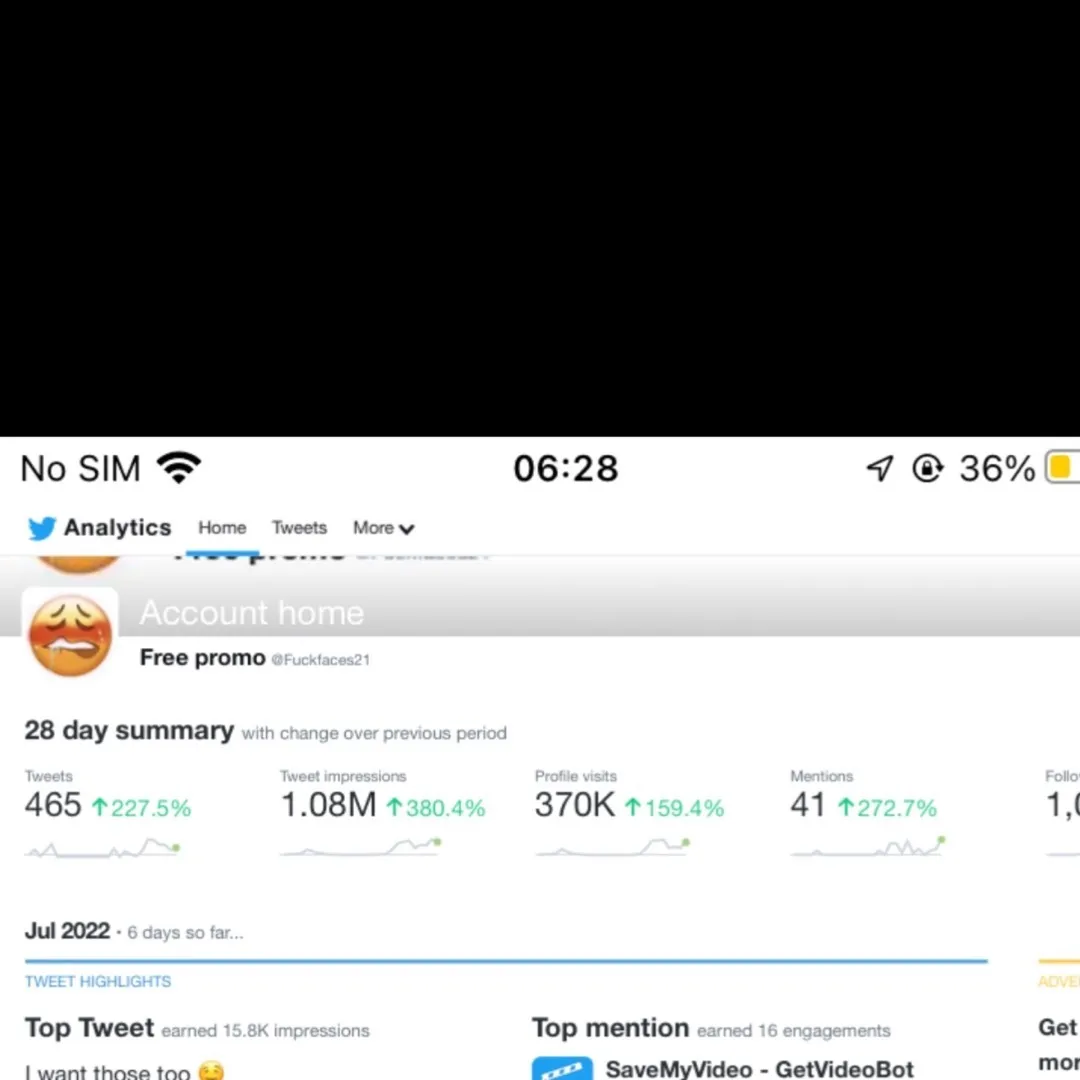This screenshot has height=1080, width=1080.
Task: Click the SaveMyVideo GetVideoBot icon
Action: coord(562,1068)
